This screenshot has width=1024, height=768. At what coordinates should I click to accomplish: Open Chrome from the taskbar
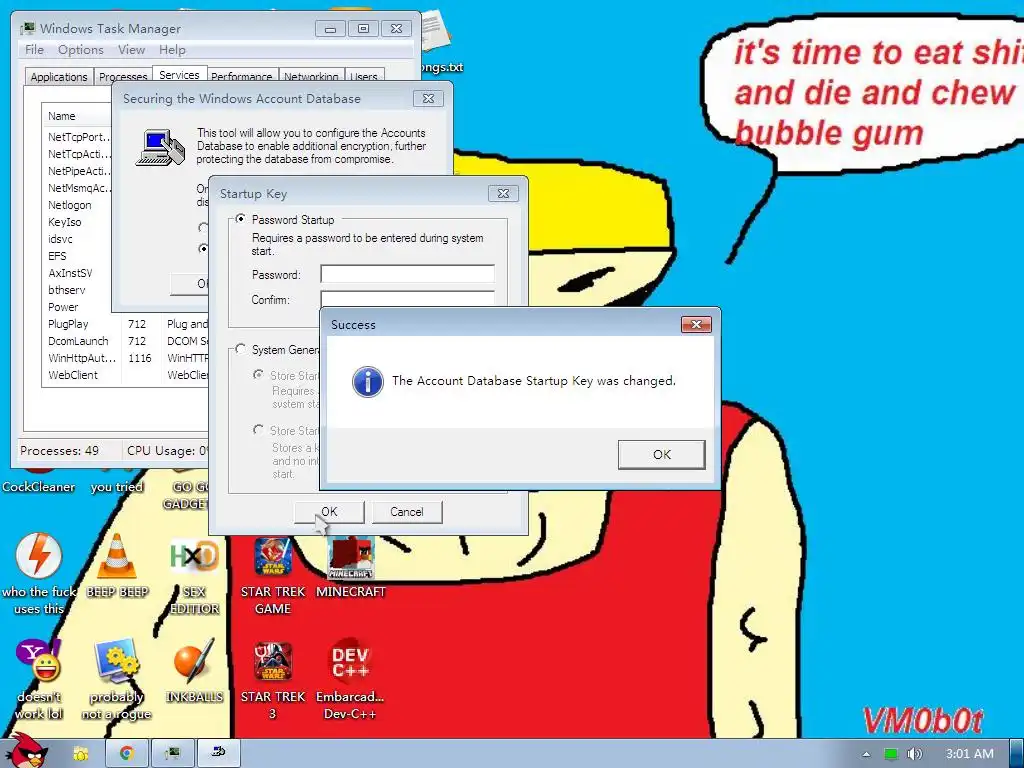click(126, 754)
